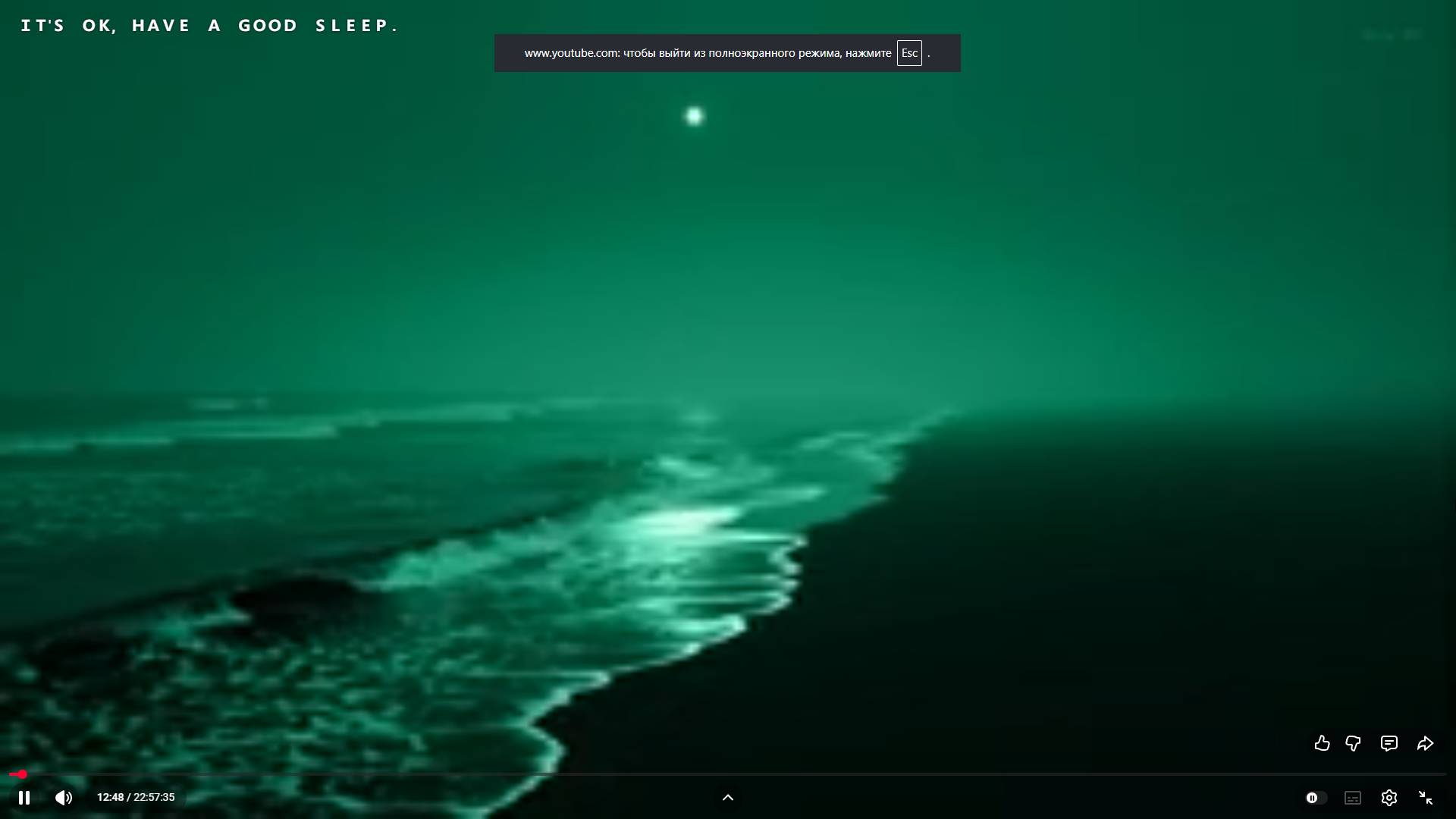Screen dimensions: 1456x819
Task: Toggle the autoplay switch
Action: [x=1316, y=798]
